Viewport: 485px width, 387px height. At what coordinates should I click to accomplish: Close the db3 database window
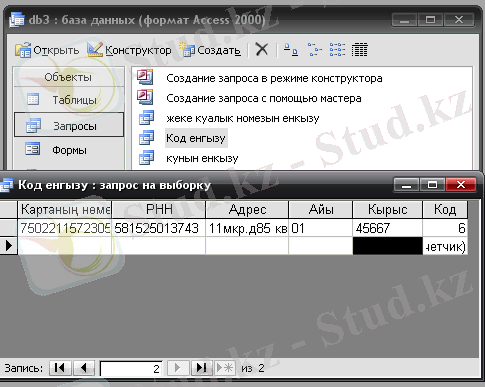click(x=459, y=20)
